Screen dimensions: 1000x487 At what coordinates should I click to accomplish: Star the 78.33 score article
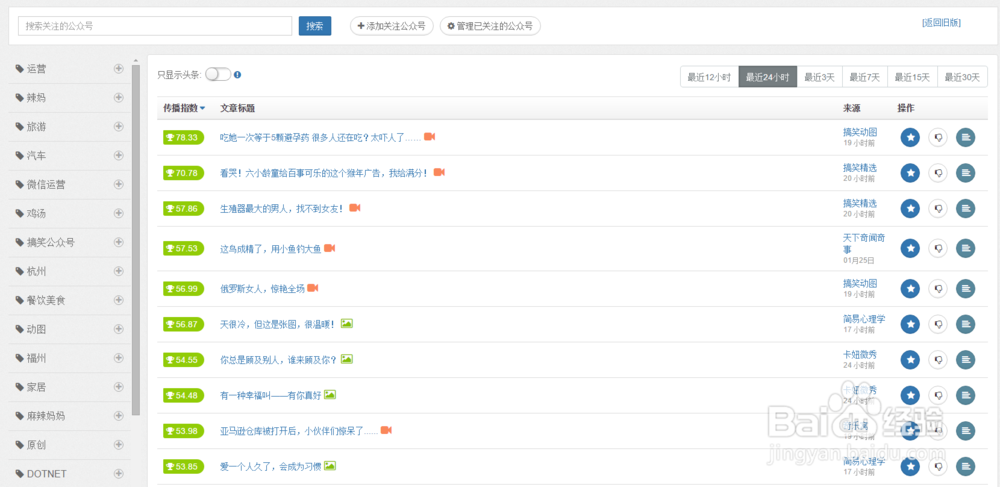tap(910, 137)
